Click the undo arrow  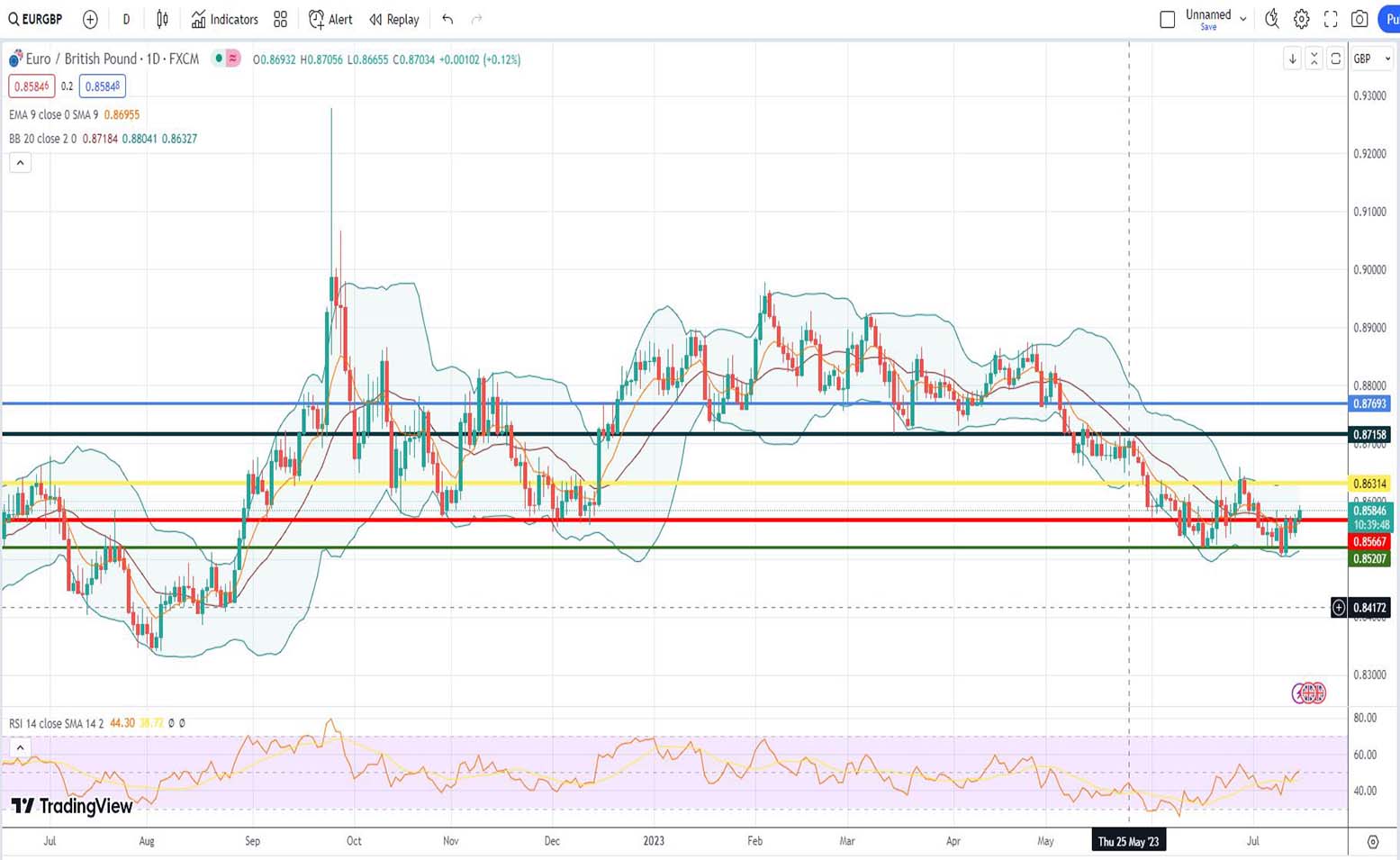[x=447, y=19]
